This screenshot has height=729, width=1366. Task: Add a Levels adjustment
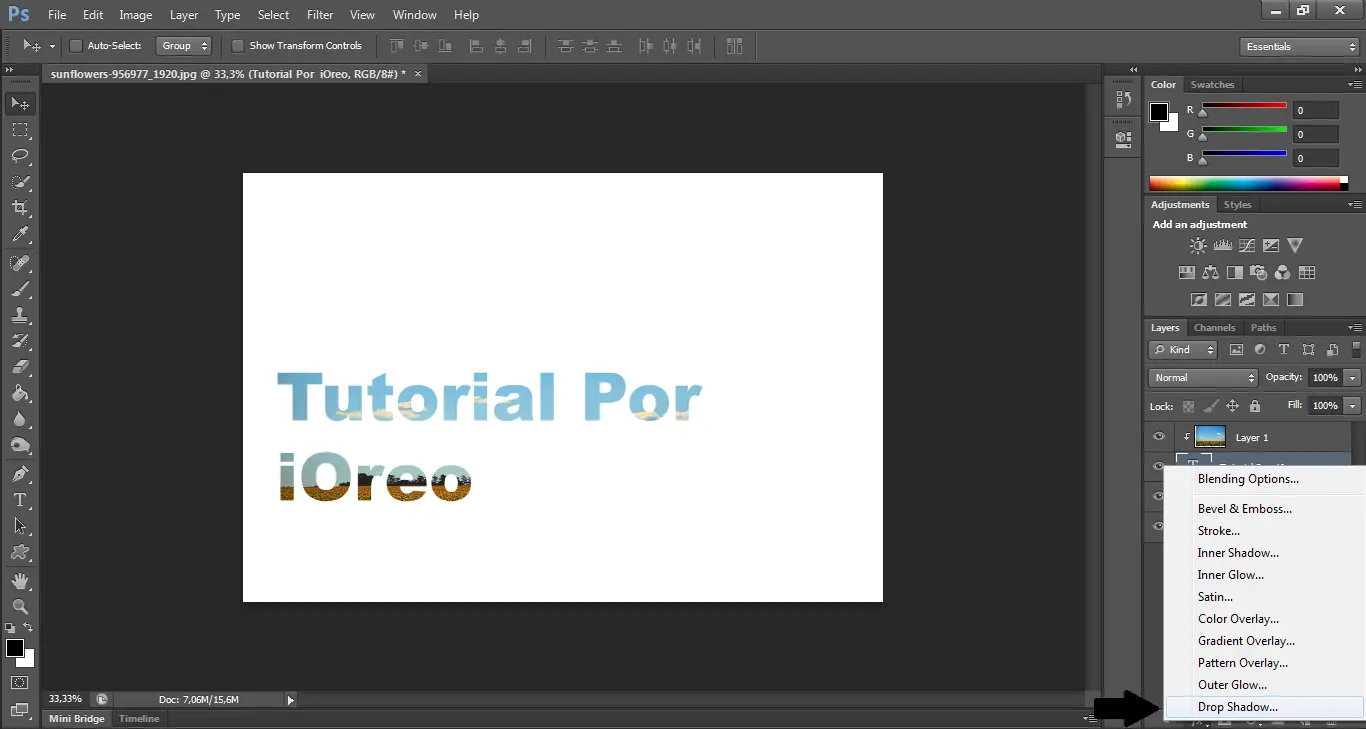1223,245
